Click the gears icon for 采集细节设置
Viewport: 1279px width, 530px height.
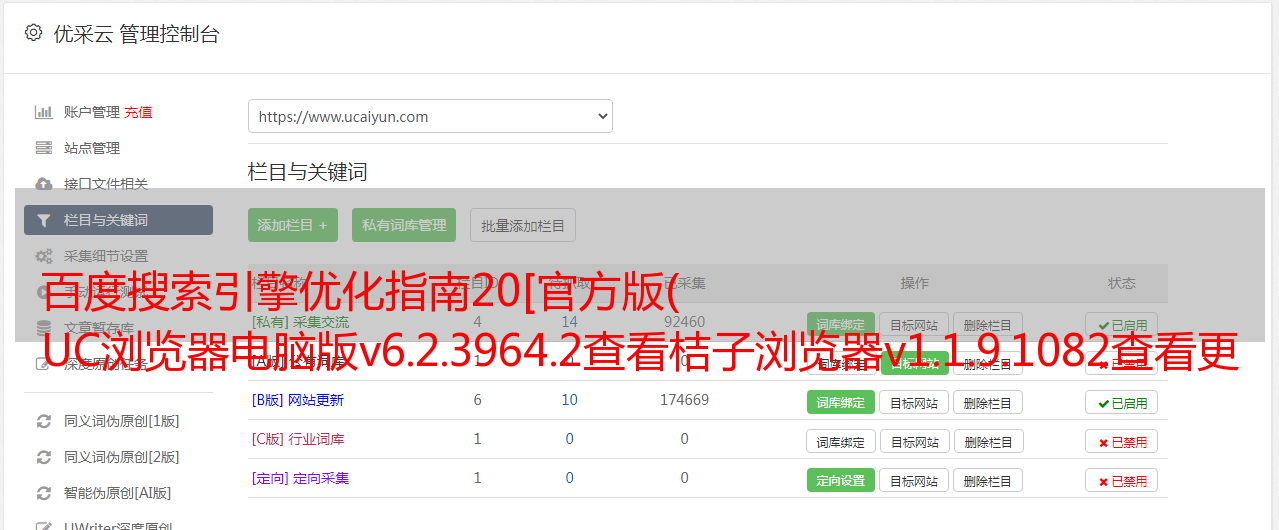(x=43, y=256)
